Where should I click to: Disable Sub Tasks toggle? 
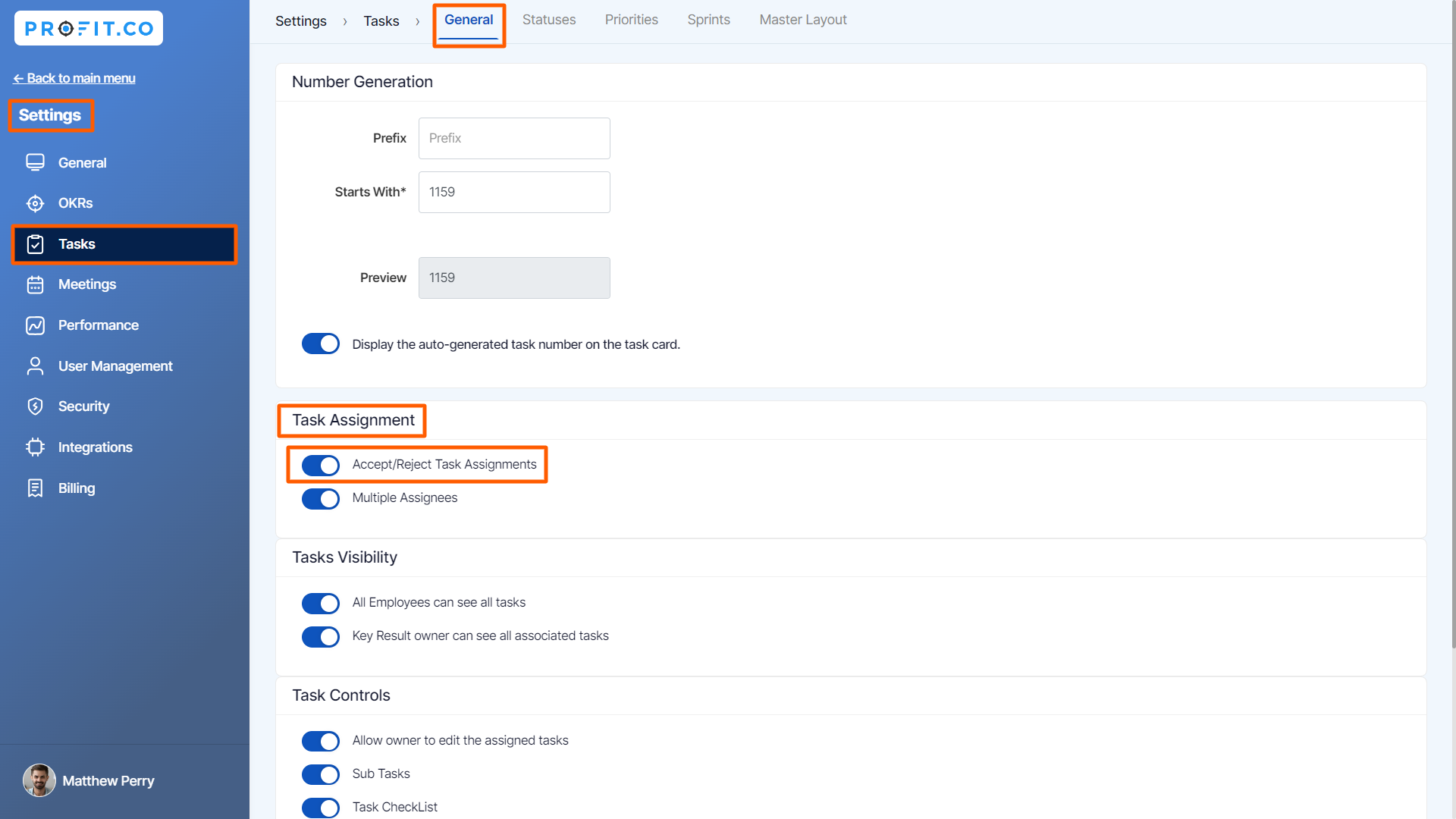click(x=321, y=774)
